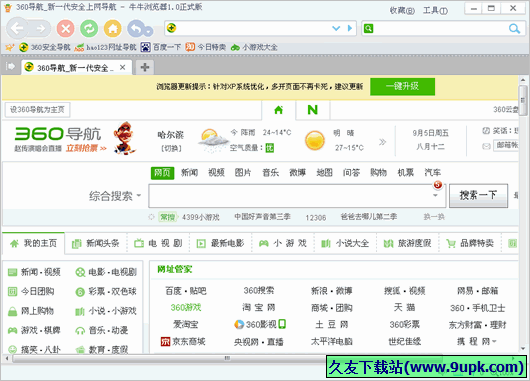Open 360安全导航 bookmark

coord(45,47)
